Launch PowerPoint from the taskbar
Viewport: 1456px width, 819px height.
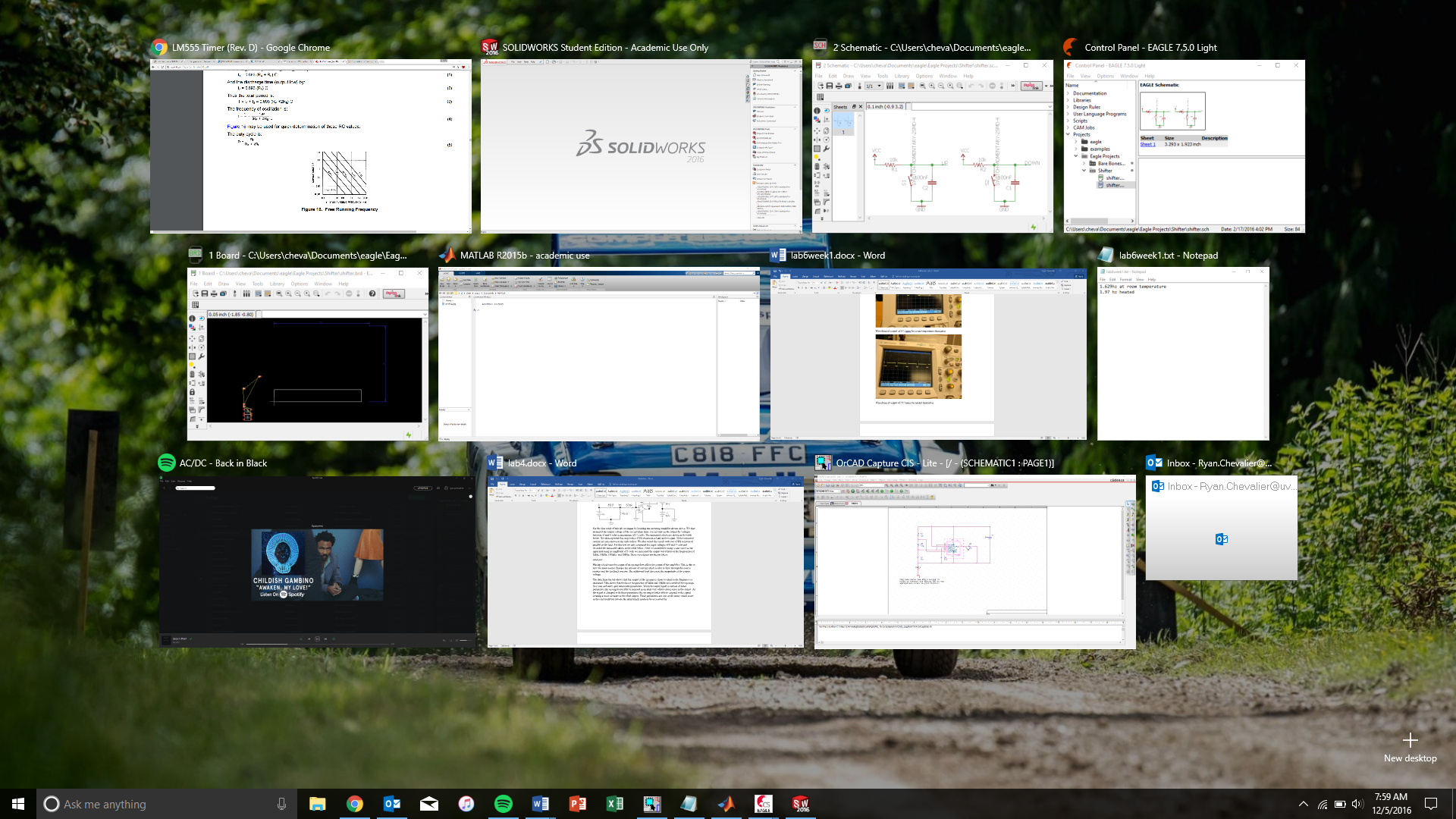click(577, 804)
